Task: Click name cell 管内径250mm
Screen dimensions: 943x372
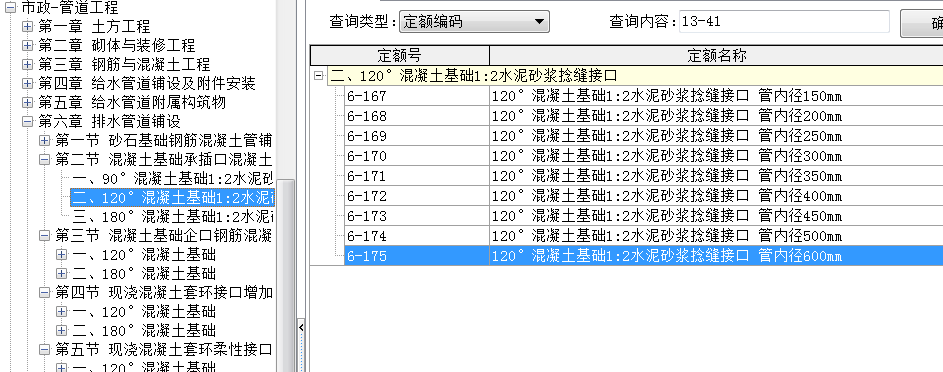Action: pyautogui.click(x=716, y=136)
